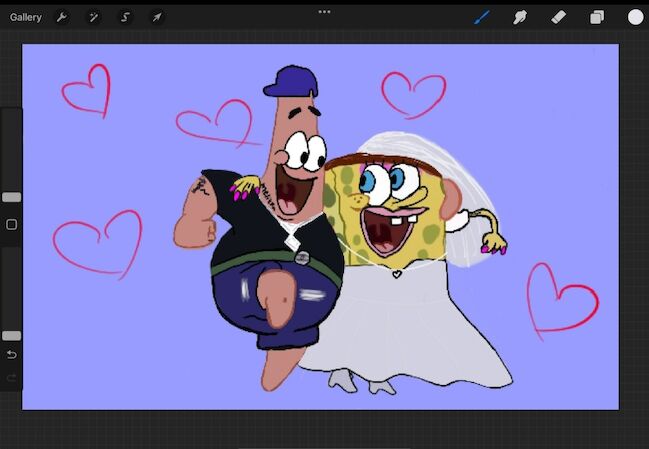Open the Adjustments magic wand menu
The image size is (649, 449).
point(94,17)
